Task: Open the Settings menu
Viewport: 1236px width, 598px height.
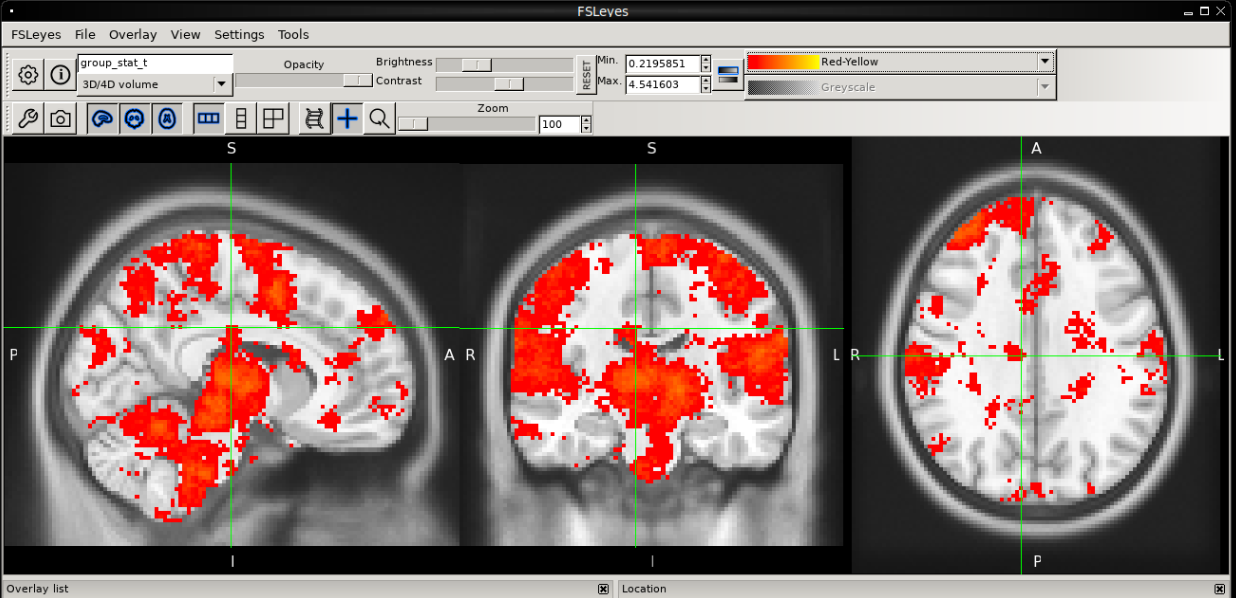Action: pos(239,34)
